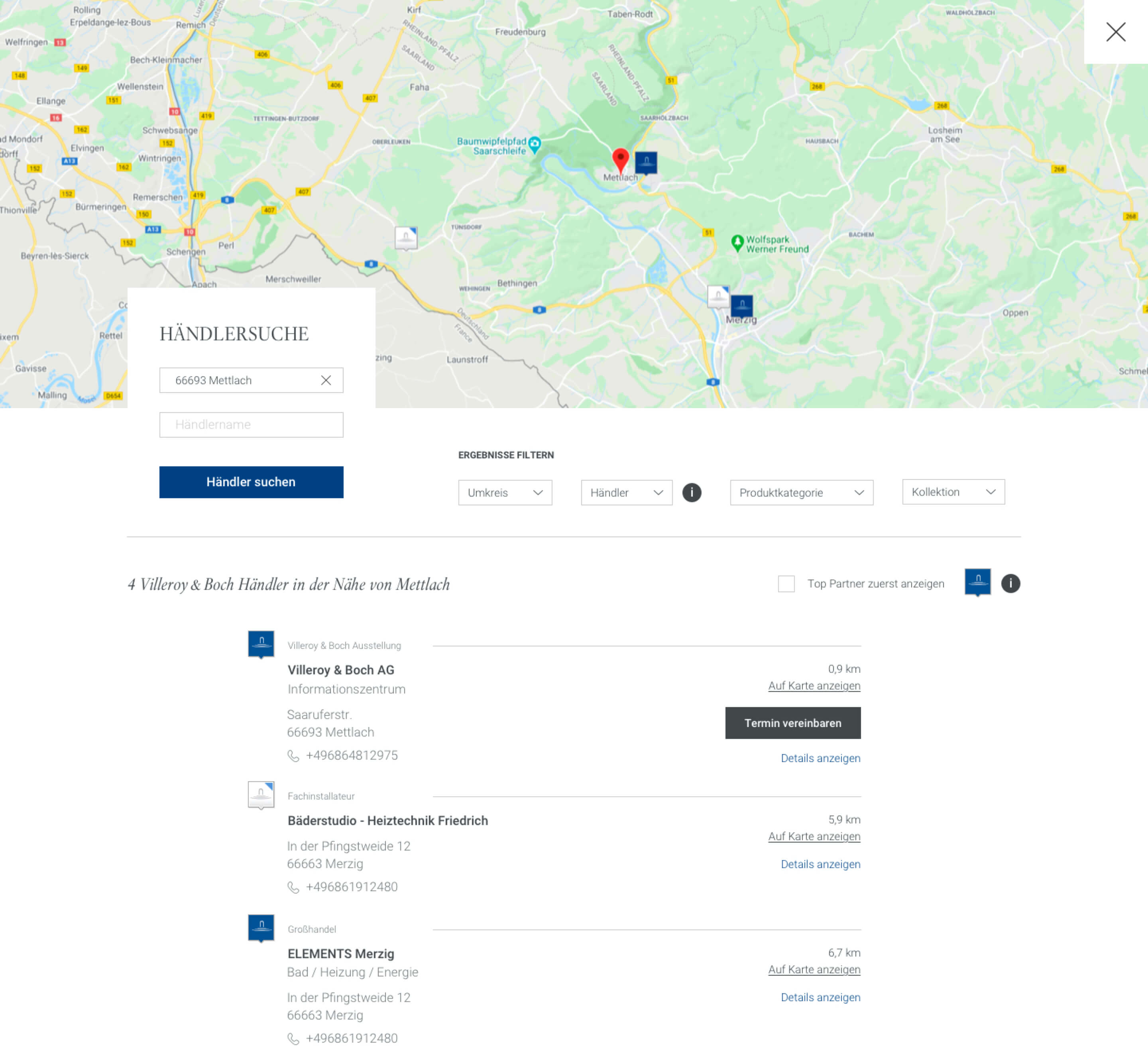
Task: Click Händler suchen button
Action: 251,482
